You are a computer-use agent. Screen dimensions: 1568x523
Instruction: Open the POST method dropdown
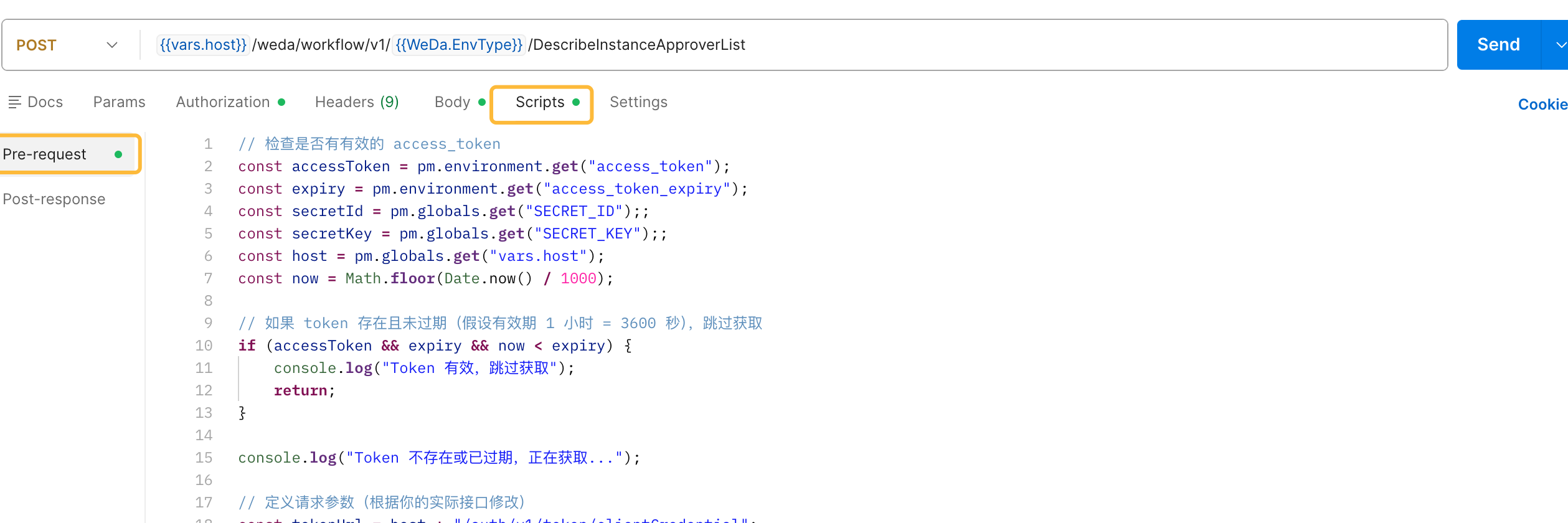coord(67,45)
